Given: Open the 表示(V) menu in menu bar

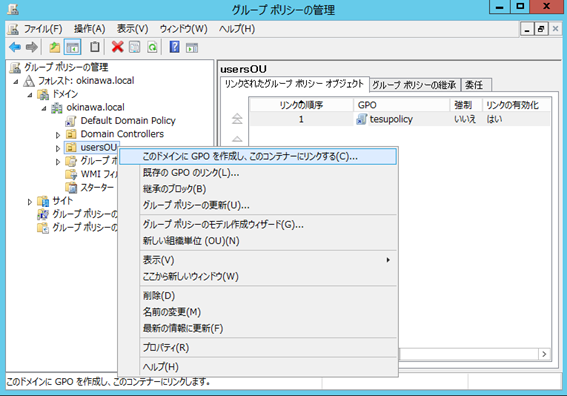Looking at the screenshot, I should 132,29.
